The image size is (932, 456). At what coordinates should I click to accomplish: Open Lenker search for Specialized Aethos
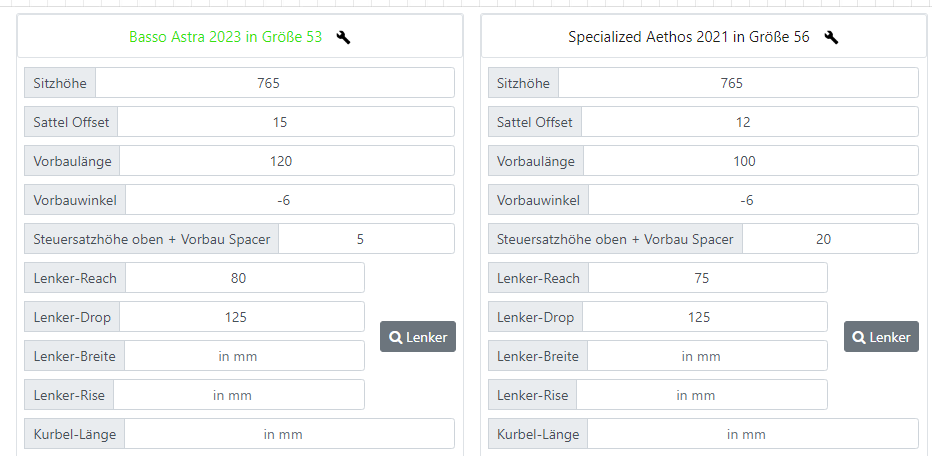point(882,337)
